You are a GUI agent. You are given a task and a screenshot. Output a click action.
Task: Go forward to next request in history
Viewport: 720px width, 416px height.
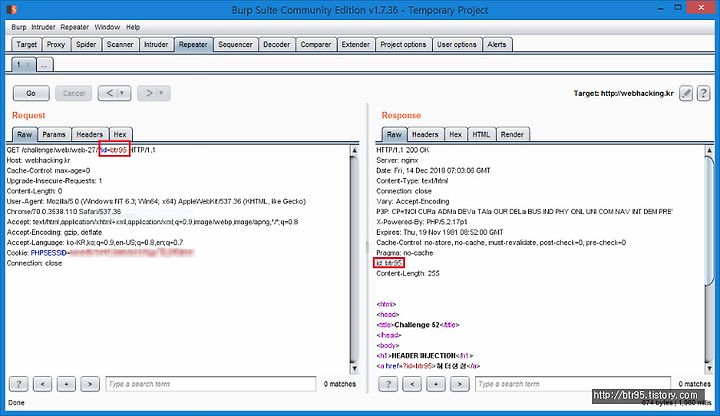pos(149,93)
